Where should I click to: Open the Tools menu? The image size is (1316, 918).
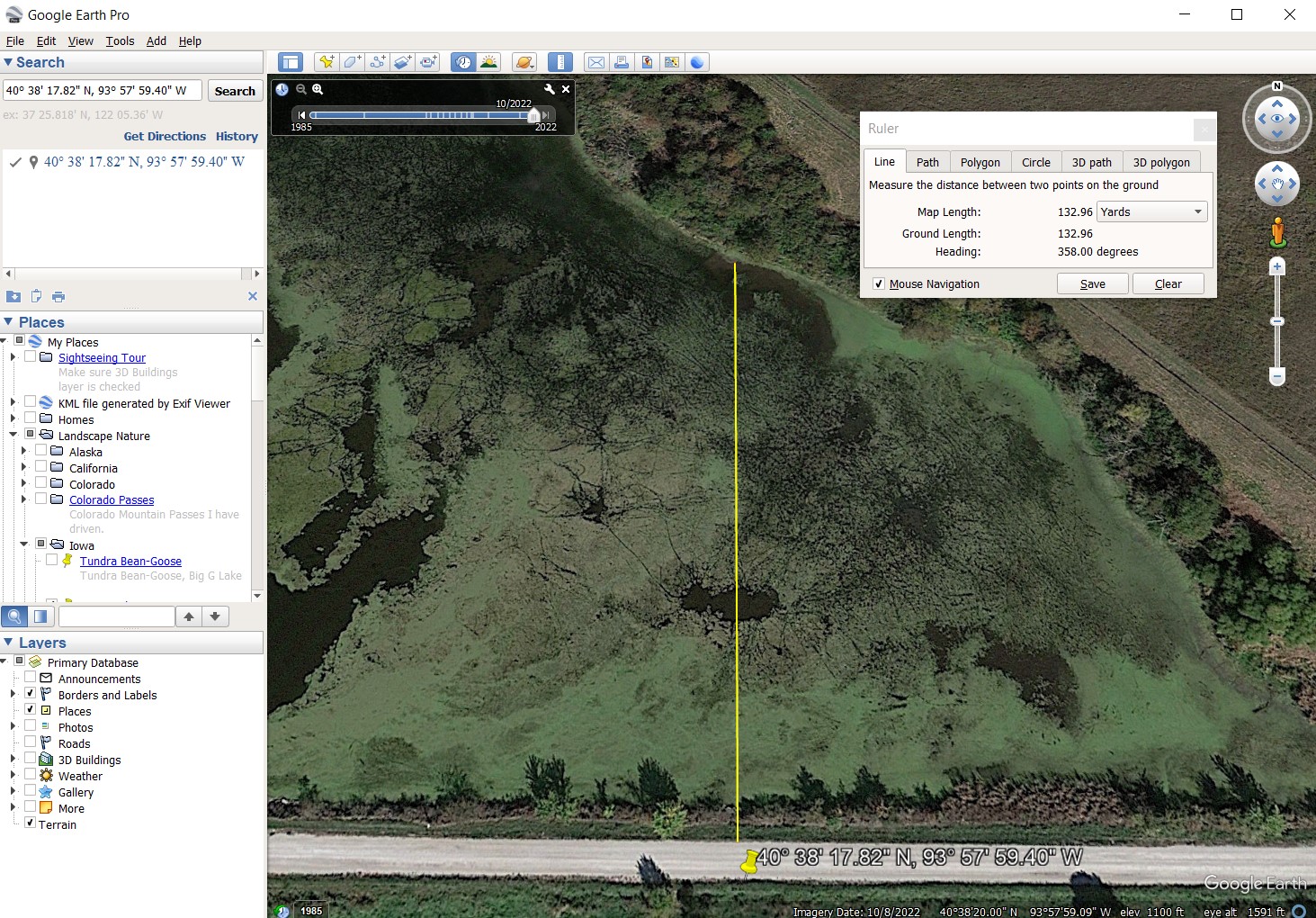coord(120,41)
